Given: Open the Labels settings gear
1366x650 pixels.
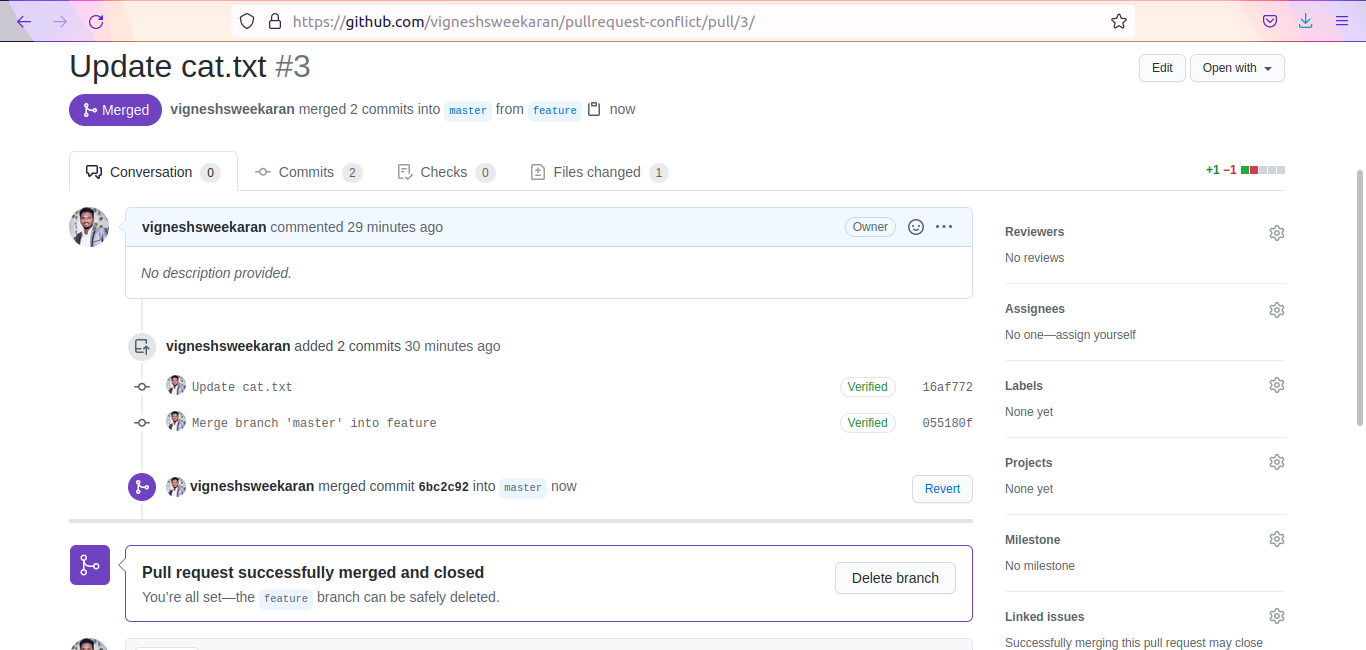Looking at the screenshot, I should tap(1276, 386).
